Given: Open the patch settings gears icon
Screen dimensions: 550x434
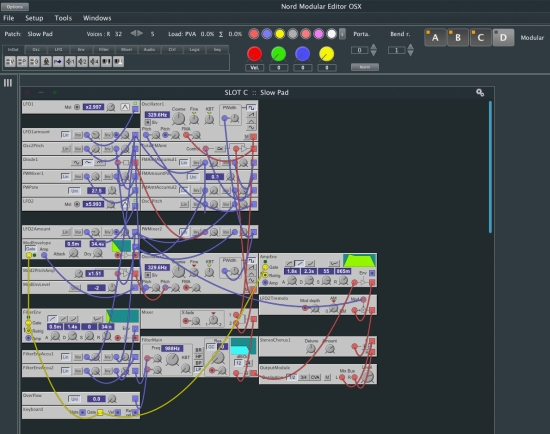Looking at the screenshot, I should (x=480, y=93).
